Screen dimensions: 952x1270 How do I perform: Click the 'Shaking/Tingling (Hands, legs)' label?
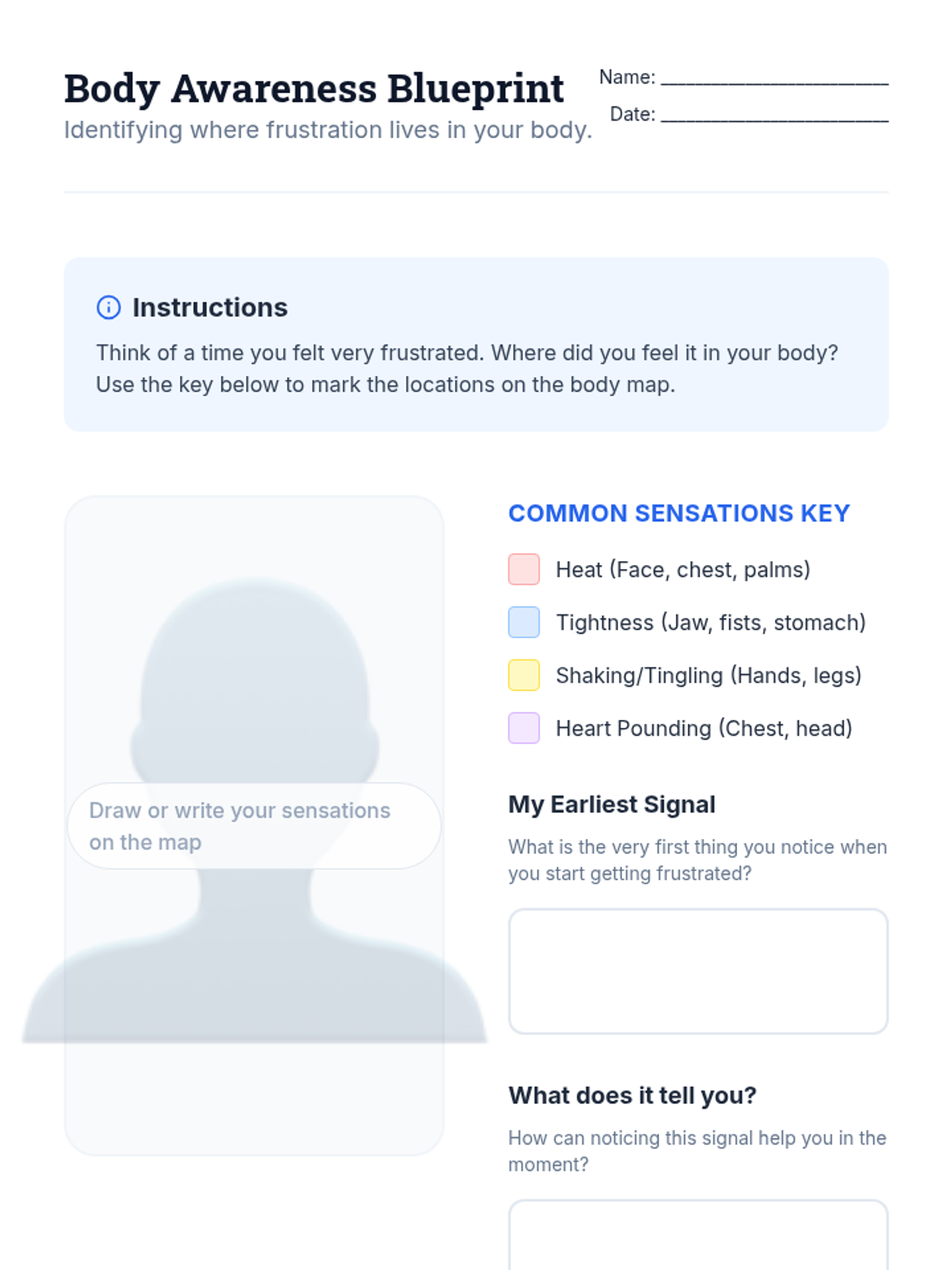coord(708,675)
